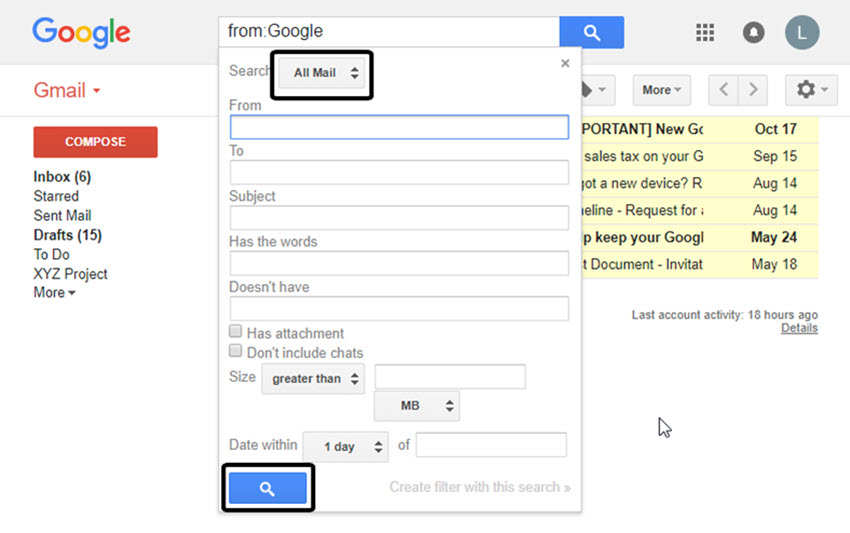This screenshot has height=533, width=850.
Task: Click the date 'of' input field
Action: pos(491,445)
